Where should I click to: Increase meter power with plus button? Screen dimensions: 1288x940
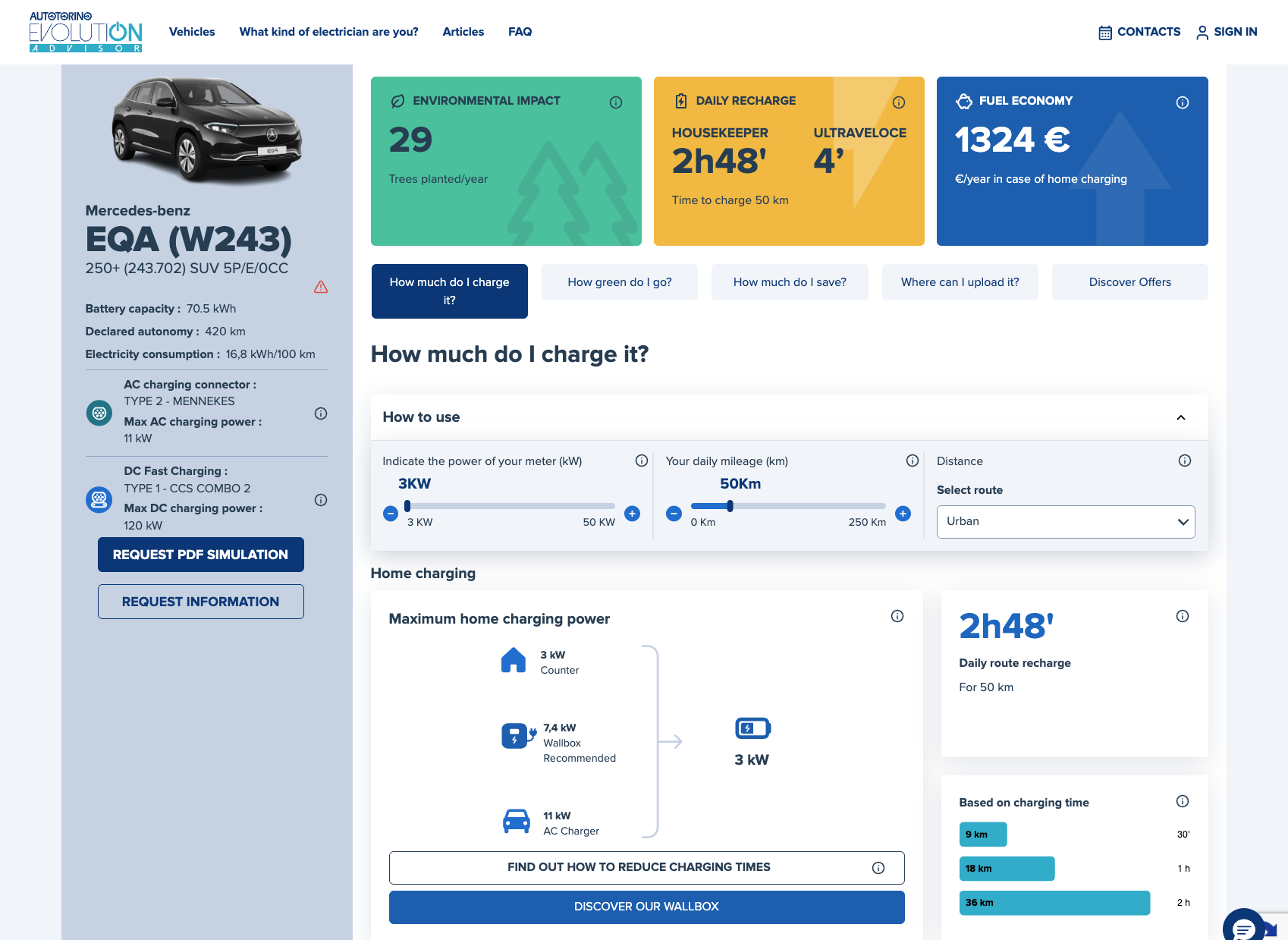(632, 514)
